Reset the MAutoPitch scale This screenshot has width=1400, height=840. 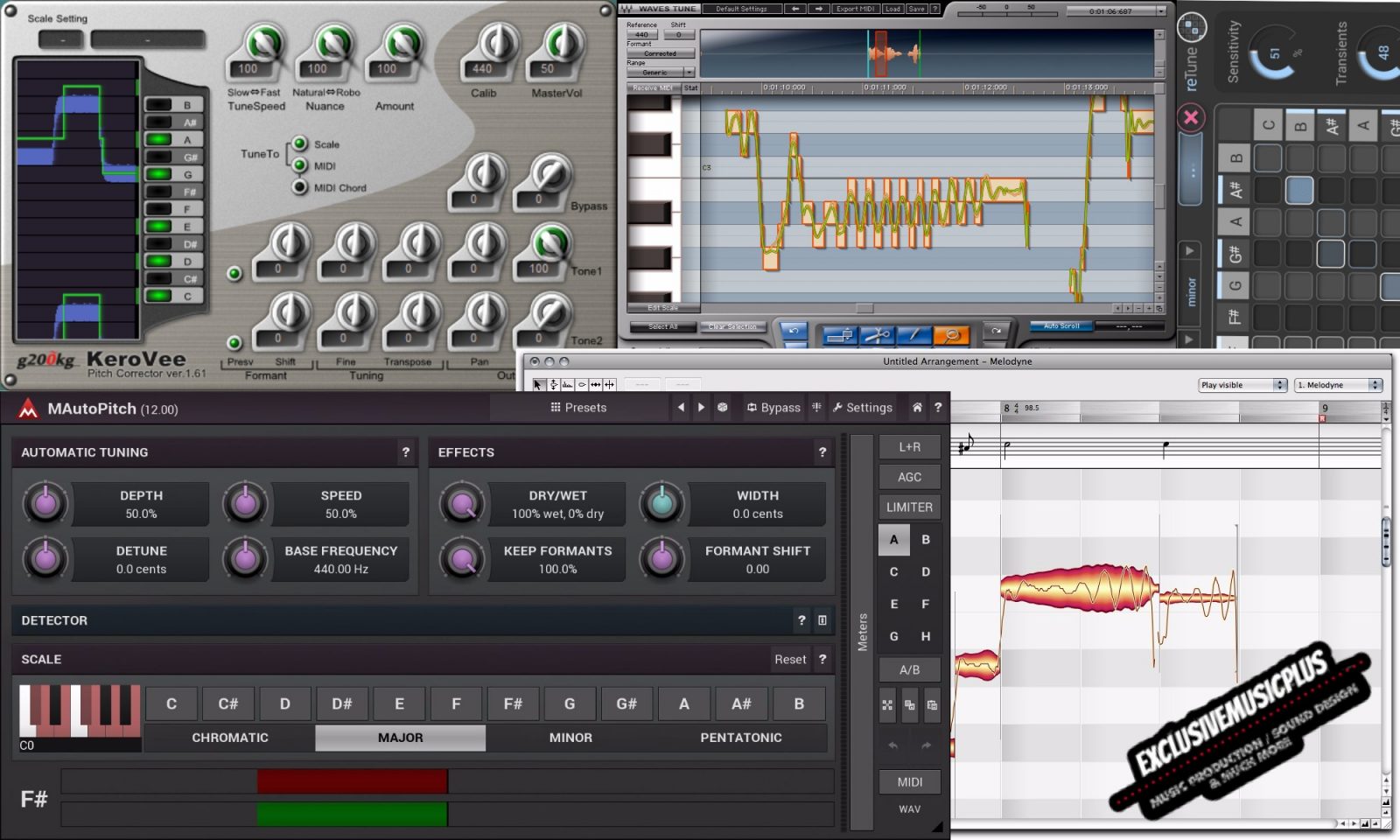pos(790,660)
